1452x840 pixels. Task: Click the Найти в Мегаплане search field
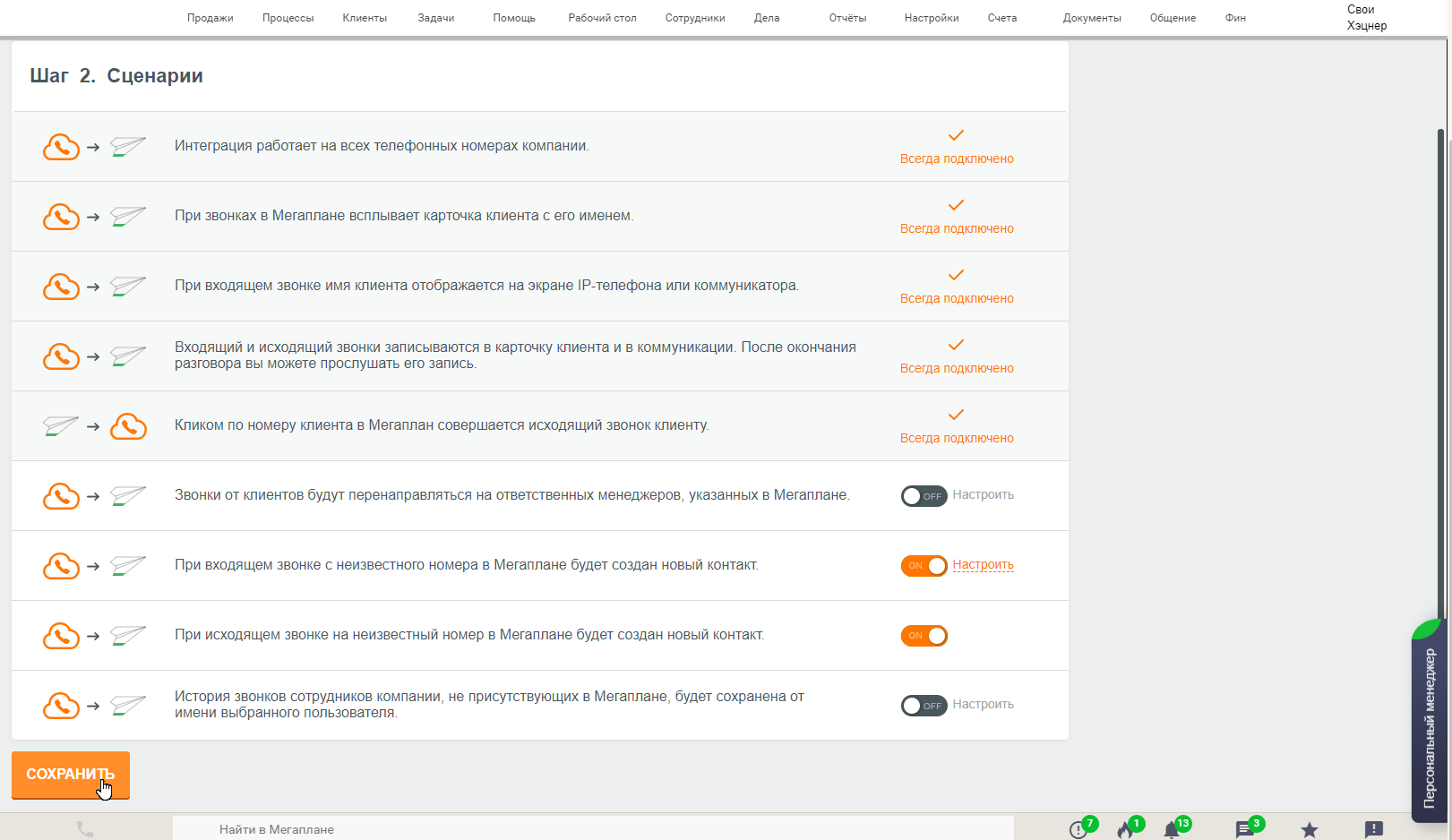pyautogui.click(x=593, y=829)
